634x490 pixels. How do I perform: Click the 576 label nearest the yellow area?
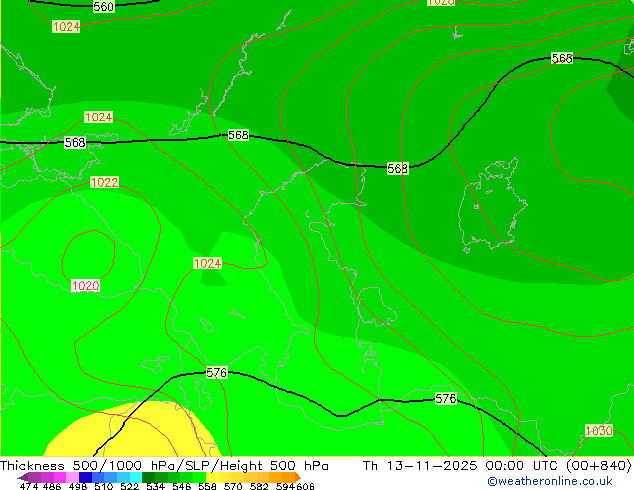[x=217, y=372]
